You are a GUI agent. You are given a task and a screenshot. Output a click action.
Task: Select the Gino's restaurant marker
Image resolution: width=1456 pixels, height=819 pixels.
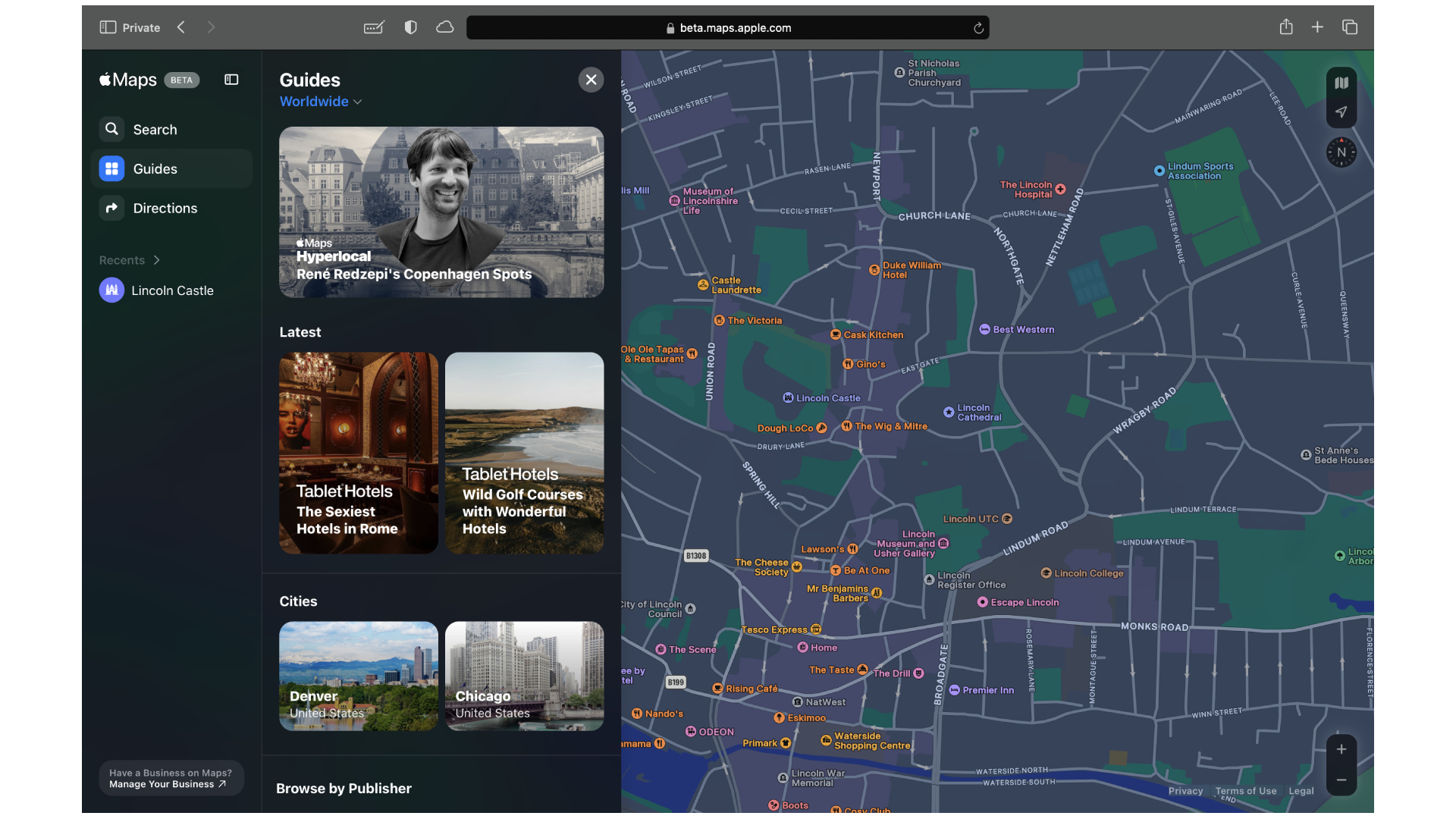(848, 364)
